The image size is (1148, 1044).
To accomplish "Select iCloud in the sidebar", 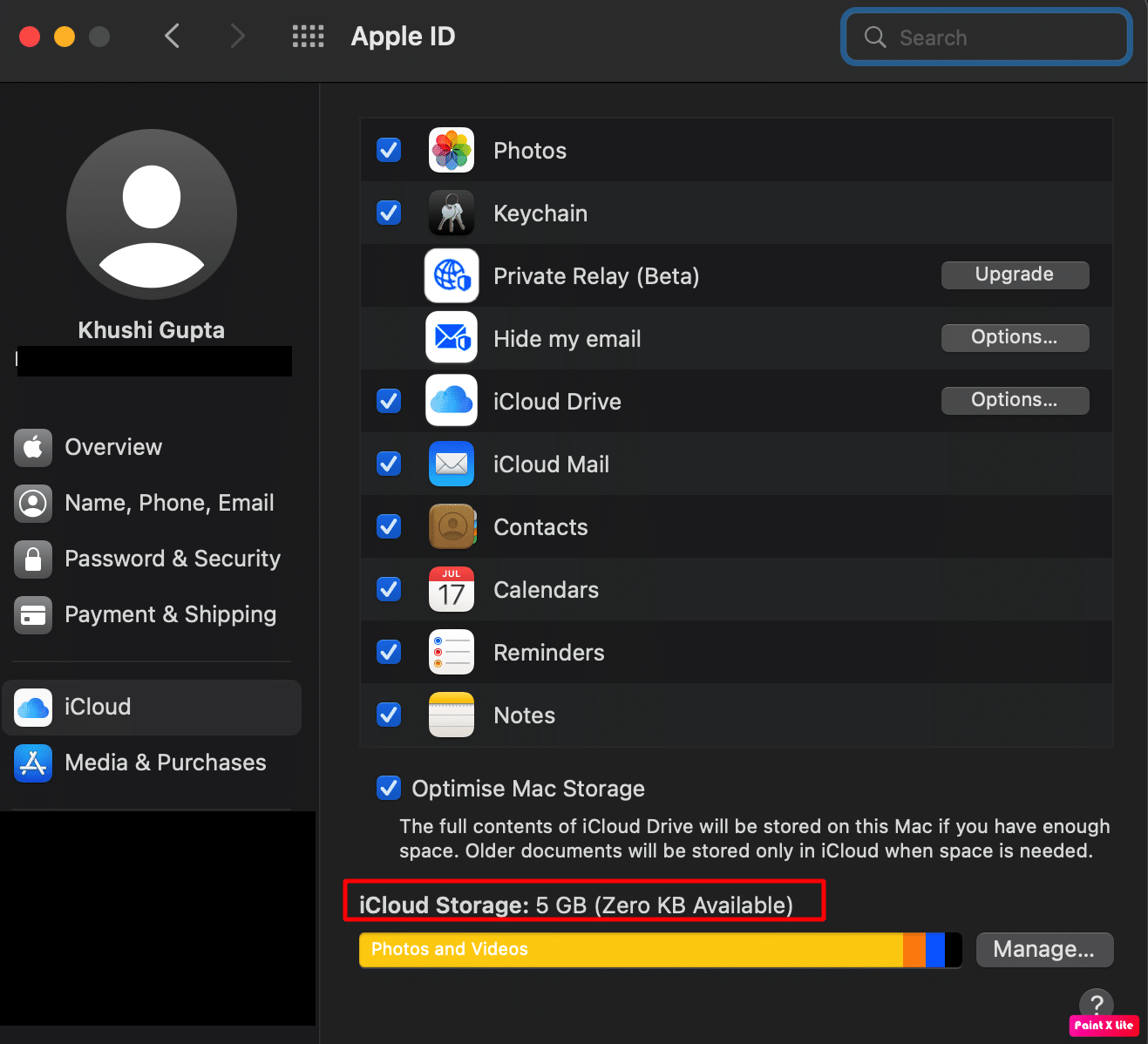I will coord(152,707).
